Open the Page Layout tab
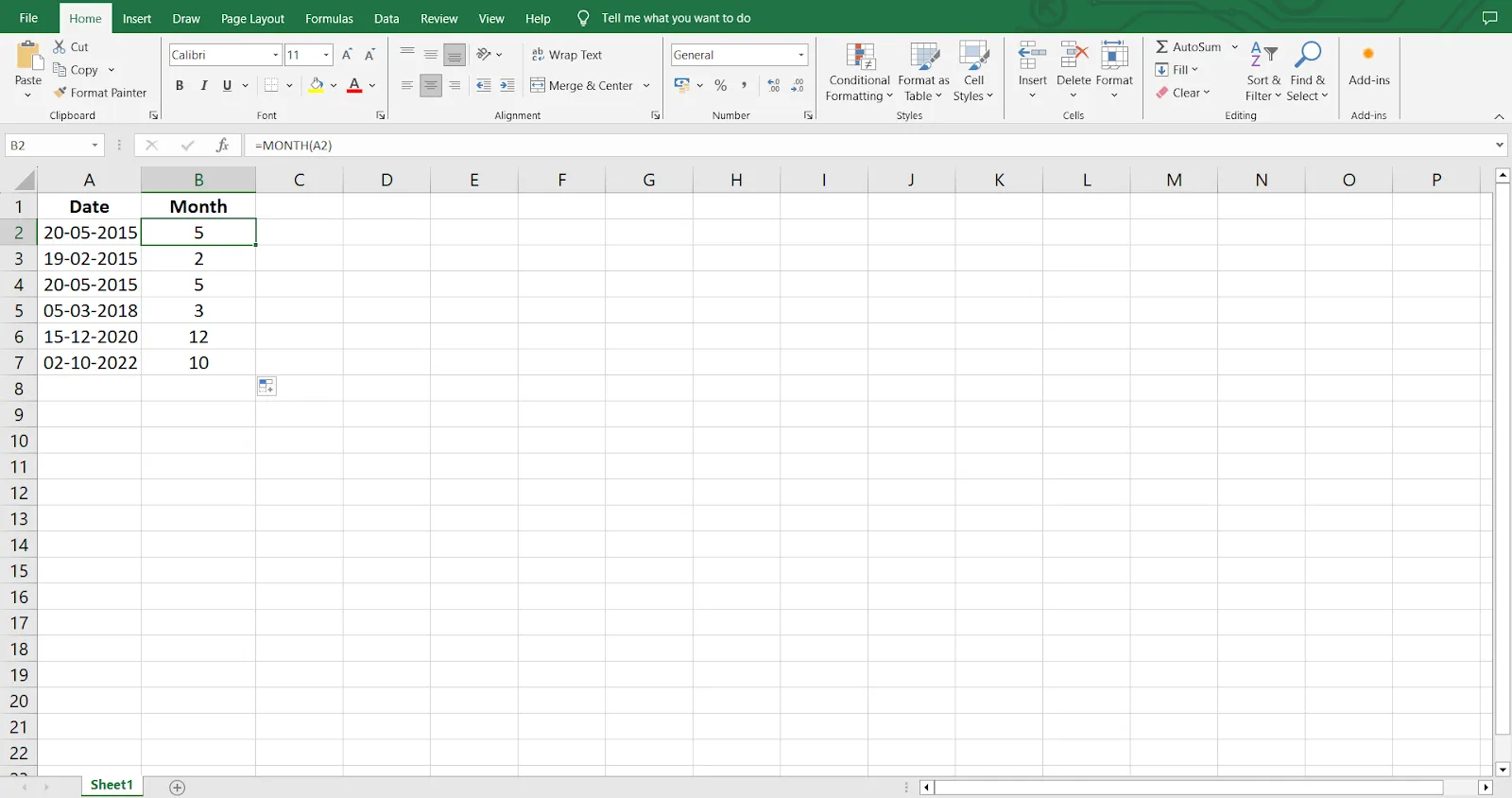This screenshot has height=798, width=1512. 252,18
